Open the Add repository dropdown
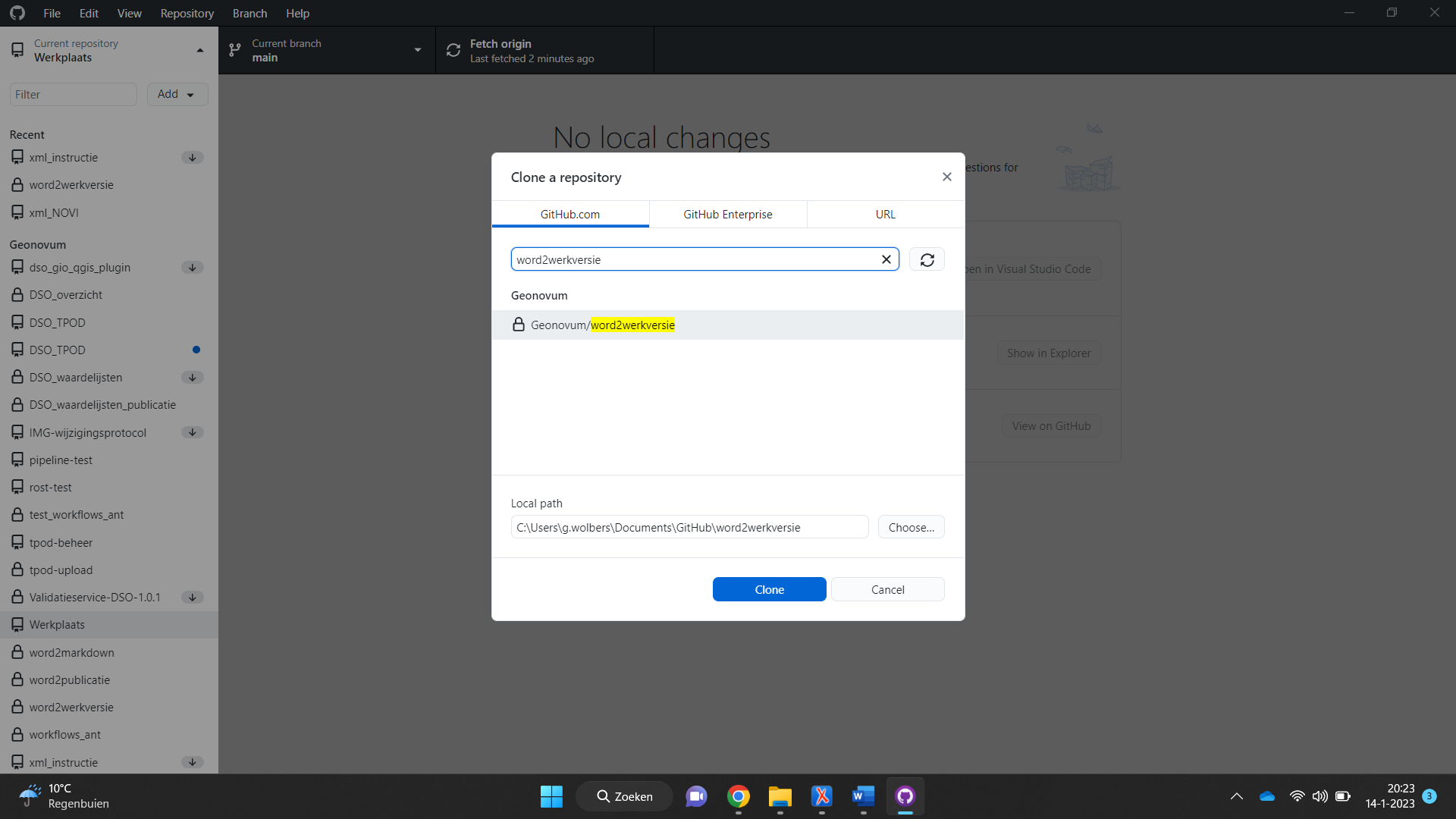 (x=177, y=94)
